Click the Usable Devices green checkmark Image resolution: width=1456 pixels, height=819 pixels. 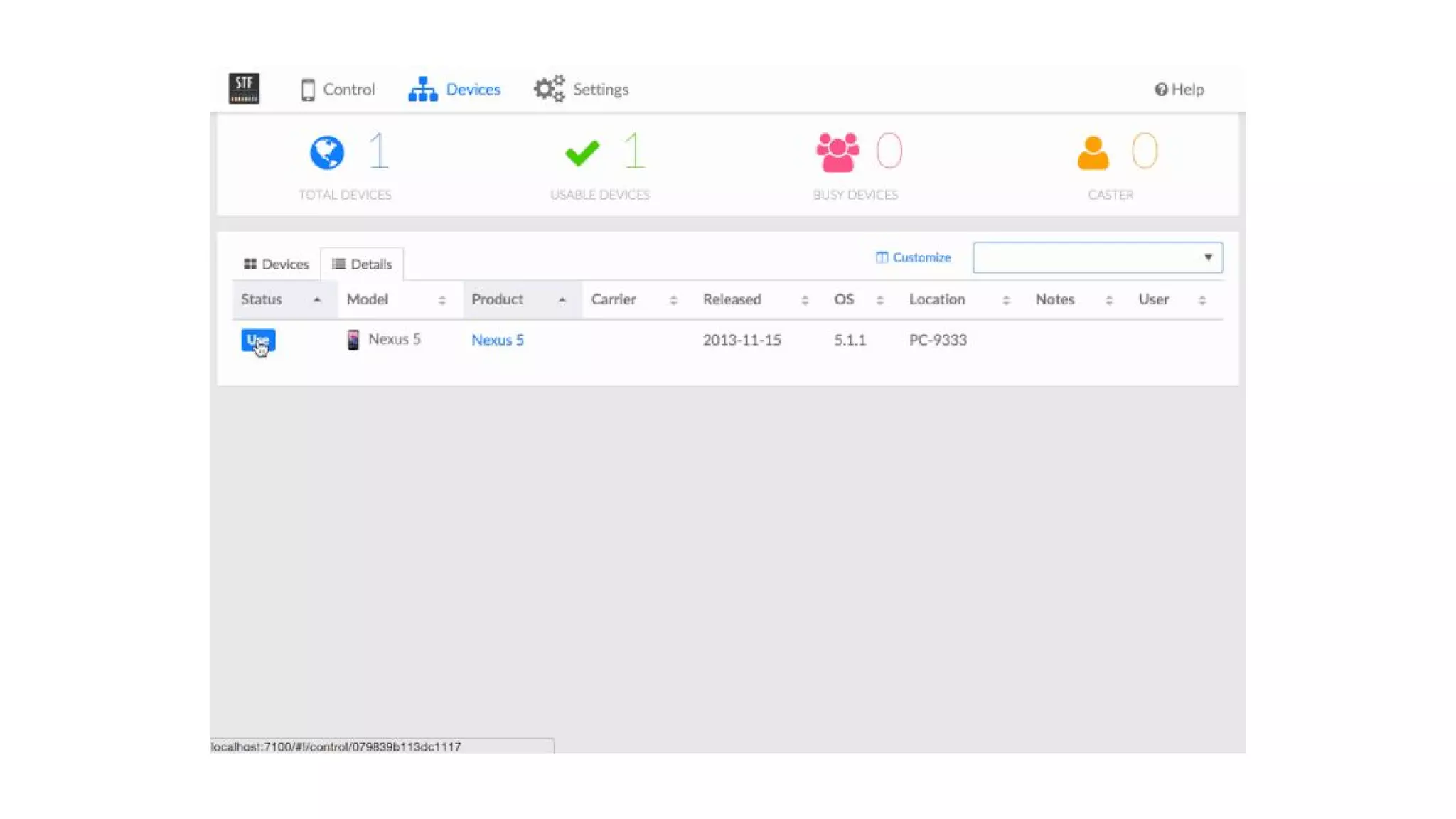coord(582,153)
